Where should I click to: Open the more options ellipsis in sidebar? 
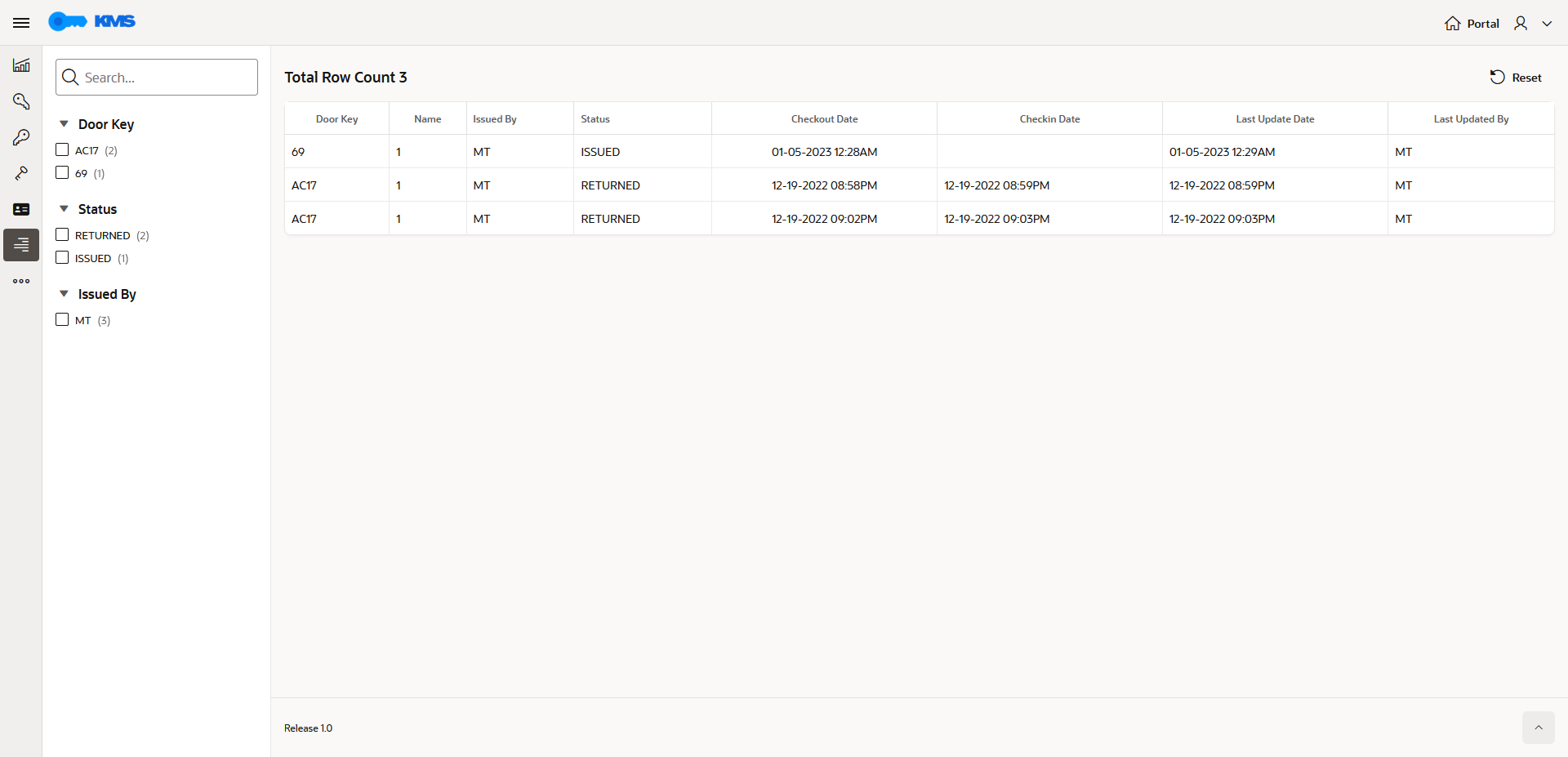click(x=21, y=281)
